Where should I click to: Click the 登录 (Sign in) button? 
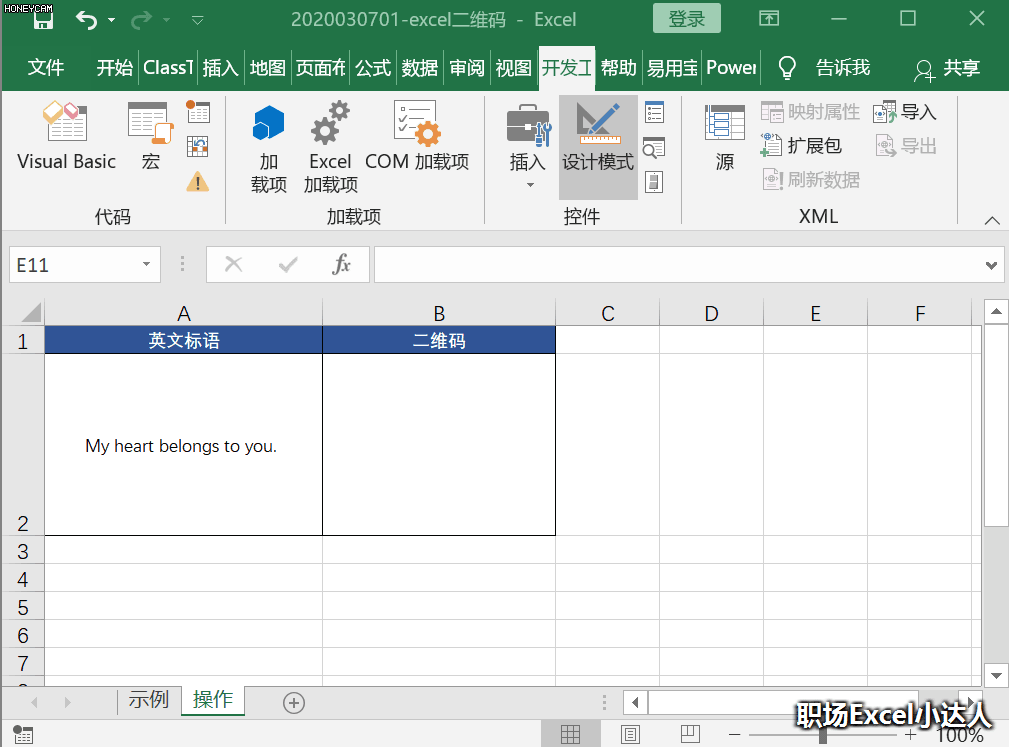(x=686, y=18)
